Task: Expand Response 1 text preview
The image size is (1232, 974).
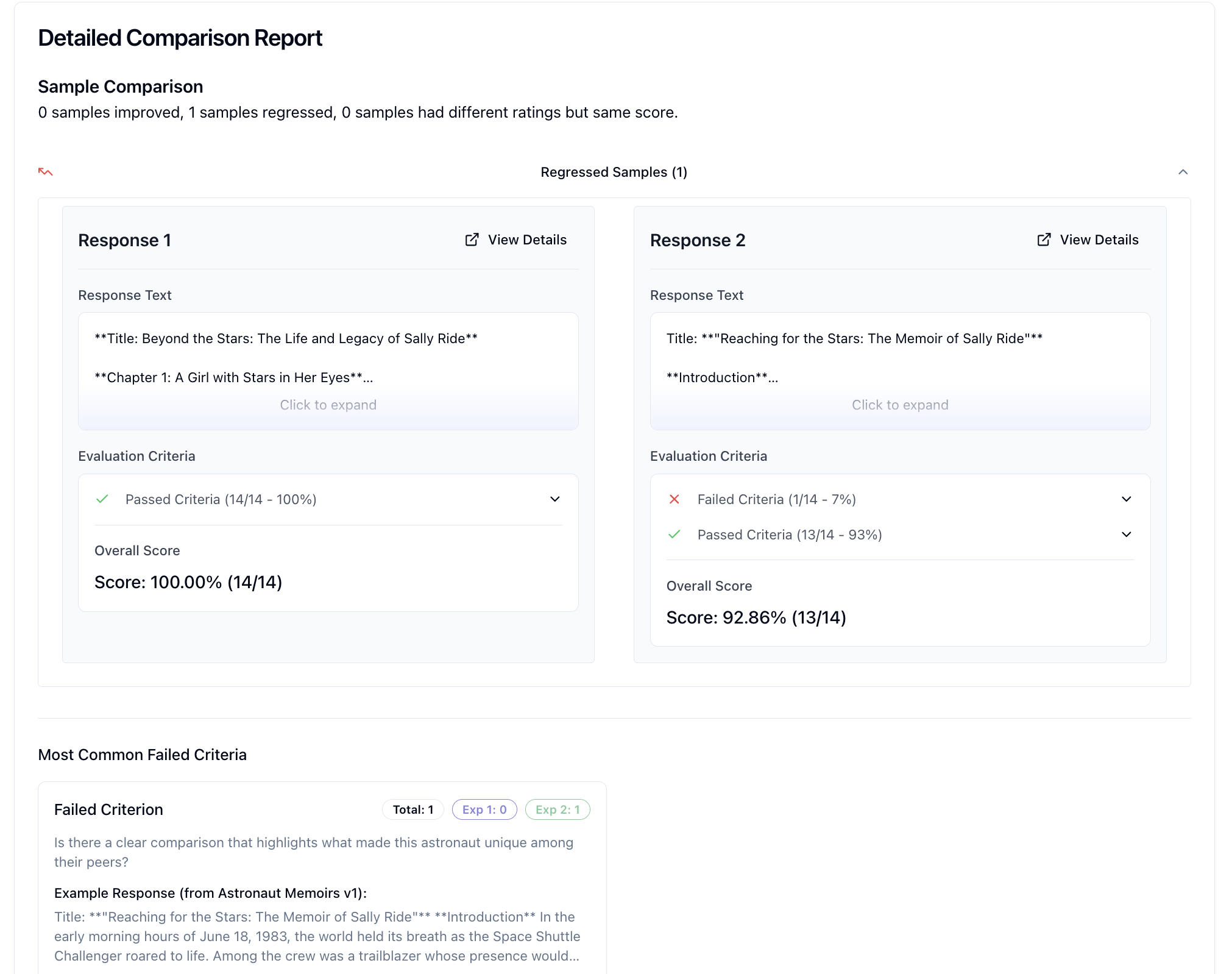Action: click(x=328, y=405)
